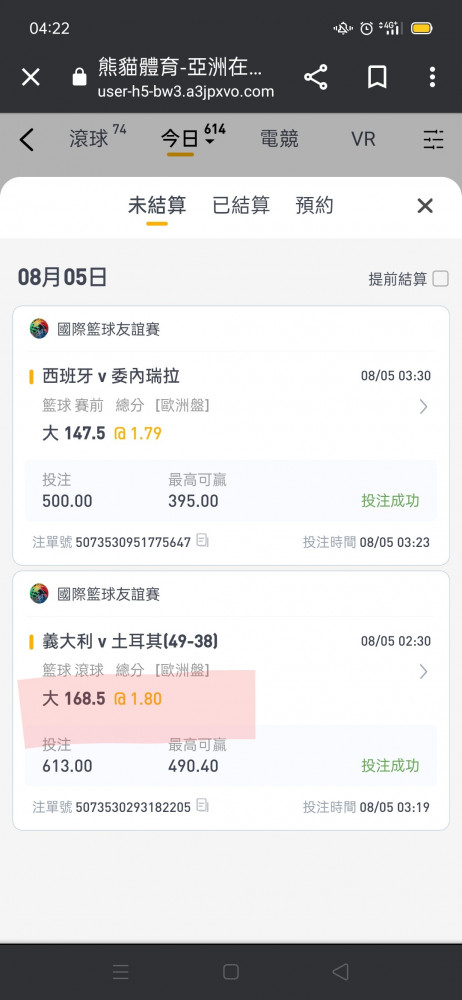The image size is (462, 1000).
Task: Copy bet slip number 5073530293182205
Action: 202,805
